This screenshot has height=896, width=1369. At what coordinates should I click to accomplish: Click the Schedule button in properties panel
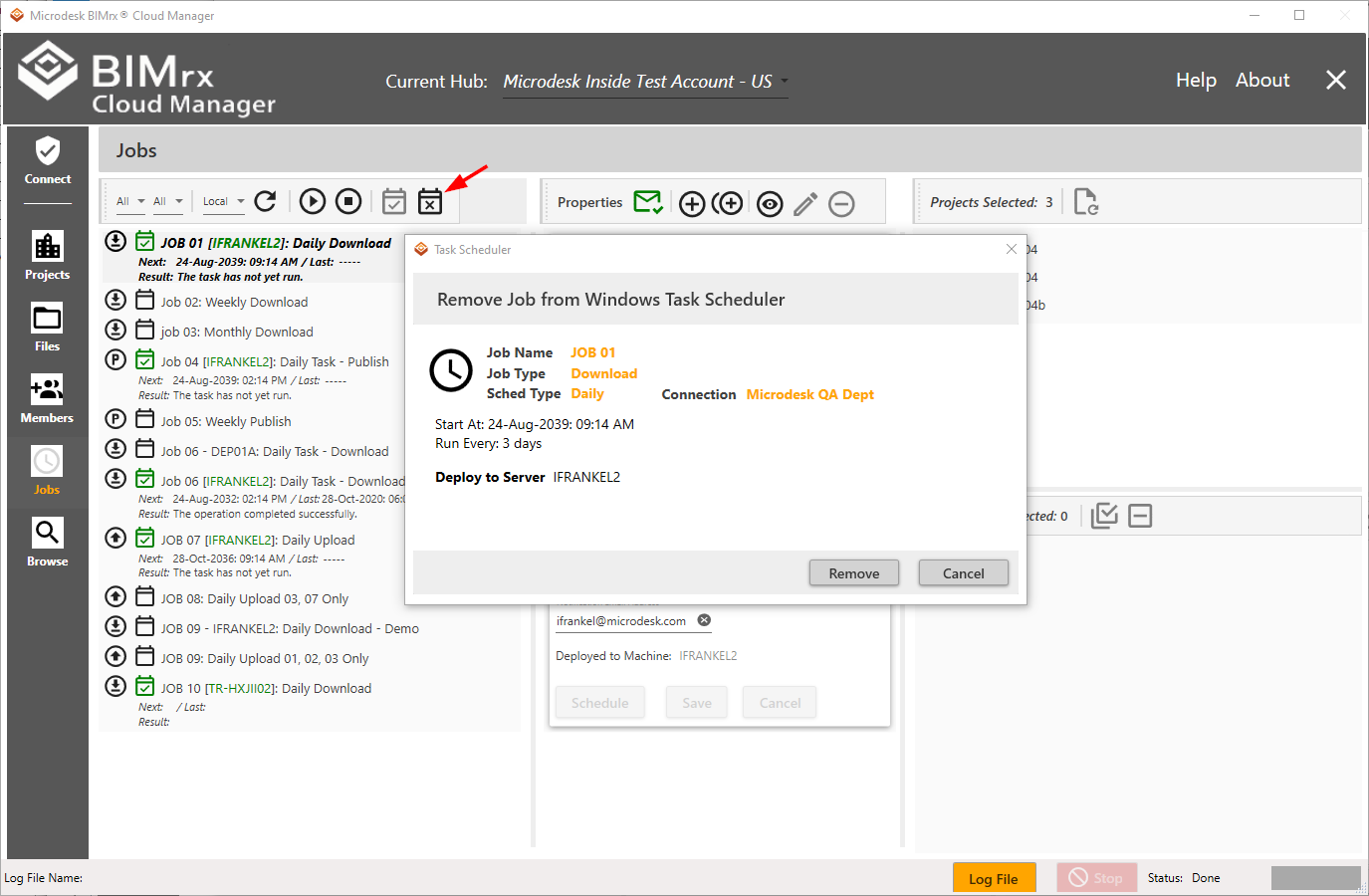point(600,702)
